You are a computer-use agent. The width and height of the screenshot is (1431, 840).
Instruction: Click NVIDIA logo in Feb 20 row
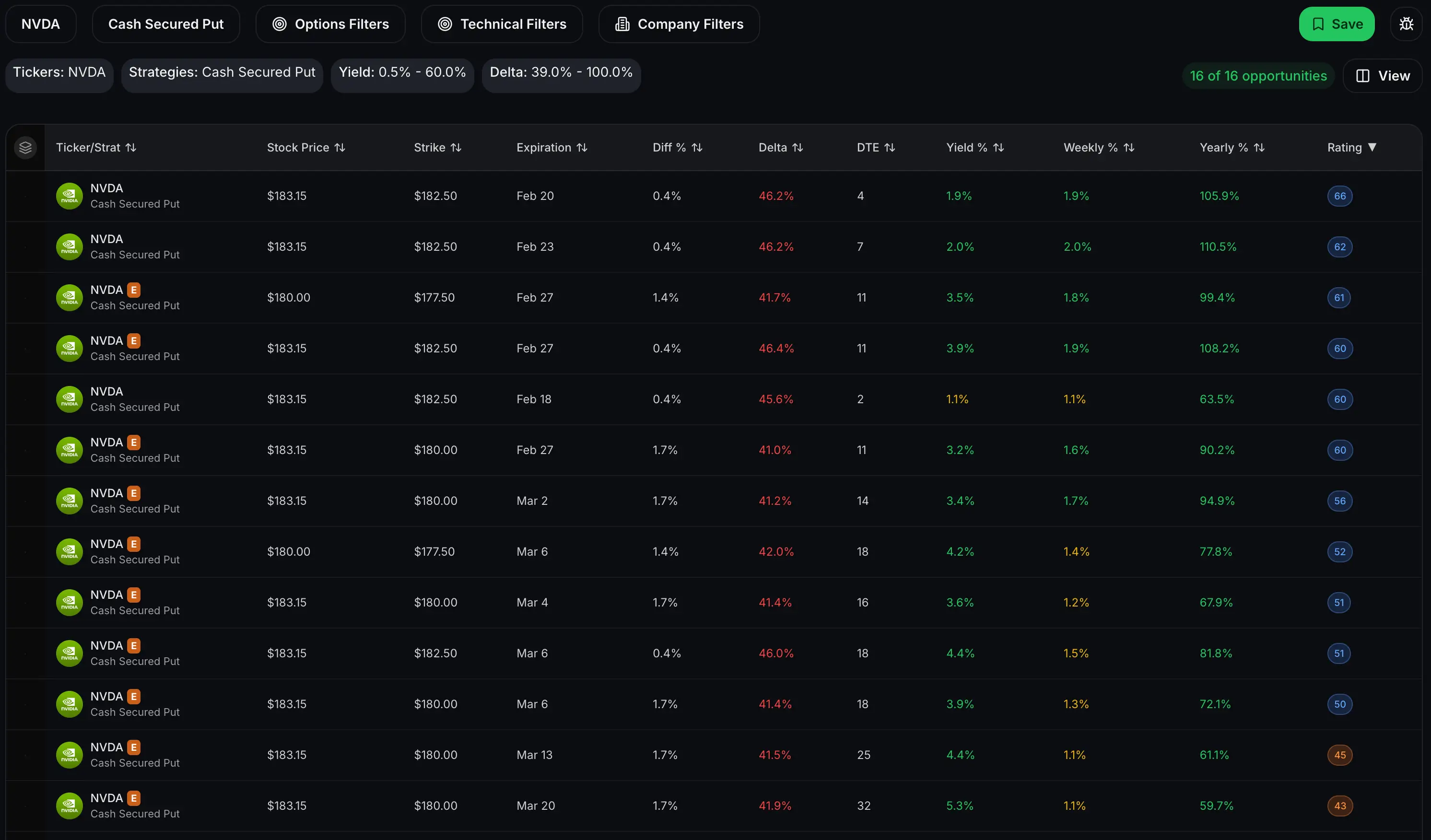point(69,196)
